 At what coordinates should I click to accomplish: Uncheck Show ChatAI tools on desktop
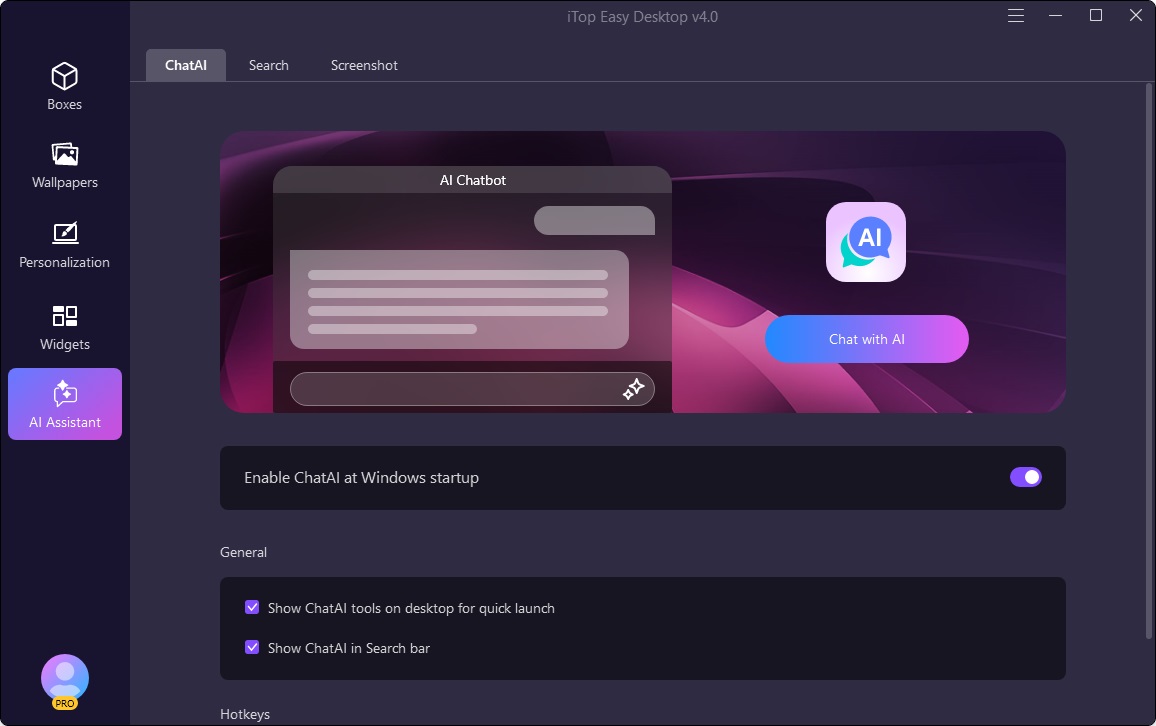coord(252,608)
